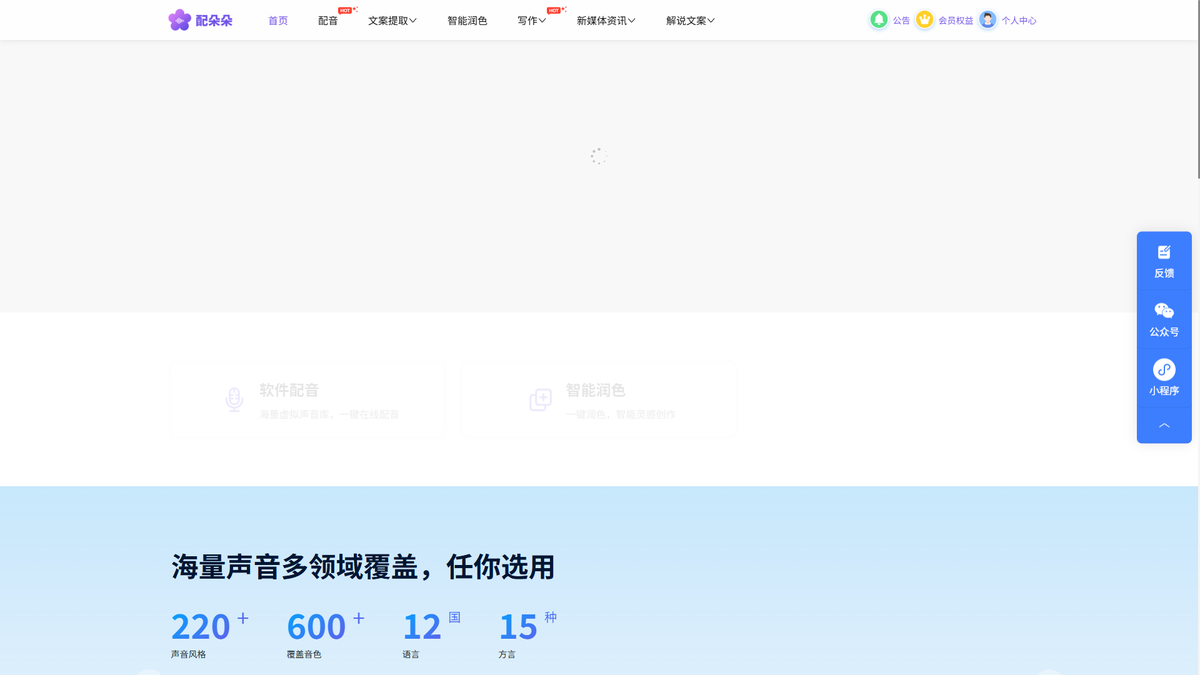The height and width of the screenshot is (675, 1200).
Task: Click the 小程序 mini-program icon
Action: click(1164, 370)
